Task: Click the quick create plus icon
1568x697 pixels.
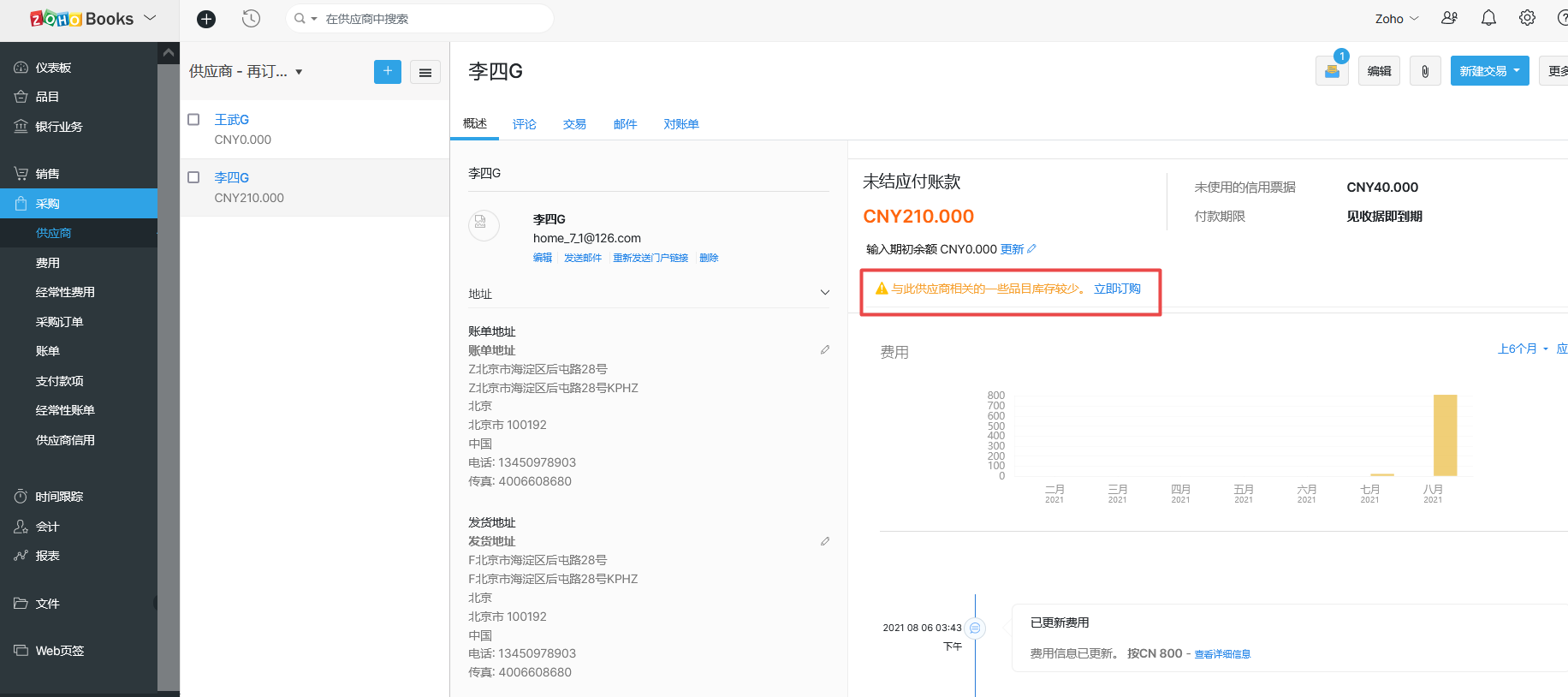Action: pos(206,19)
